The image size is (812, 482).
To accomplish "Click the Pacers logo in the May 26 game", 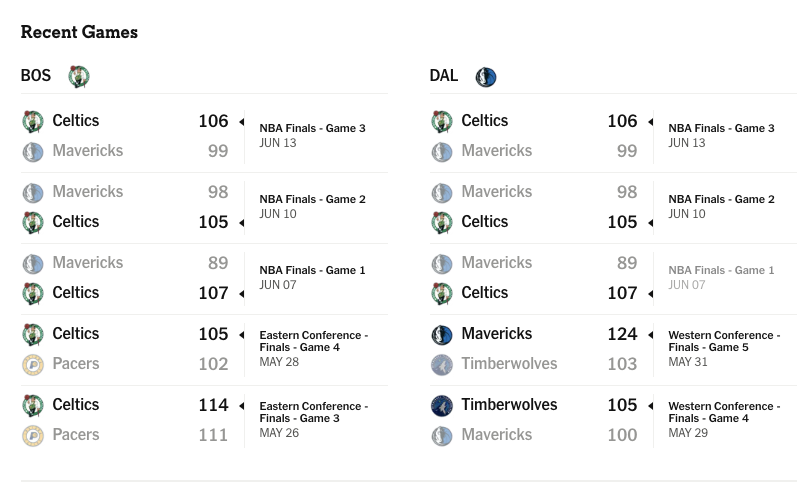I will click(33, 435).
